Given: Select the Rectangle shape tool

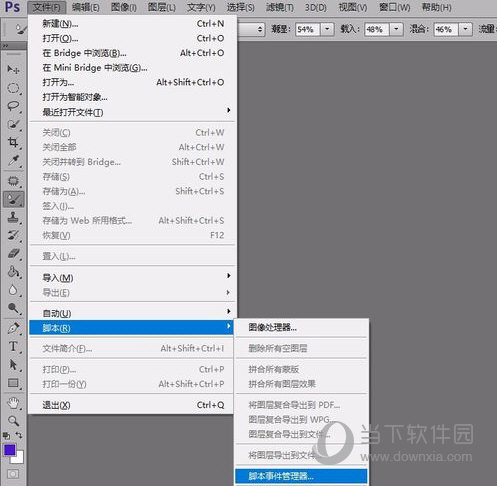Looking at the screenshot, I should [13, 383].
